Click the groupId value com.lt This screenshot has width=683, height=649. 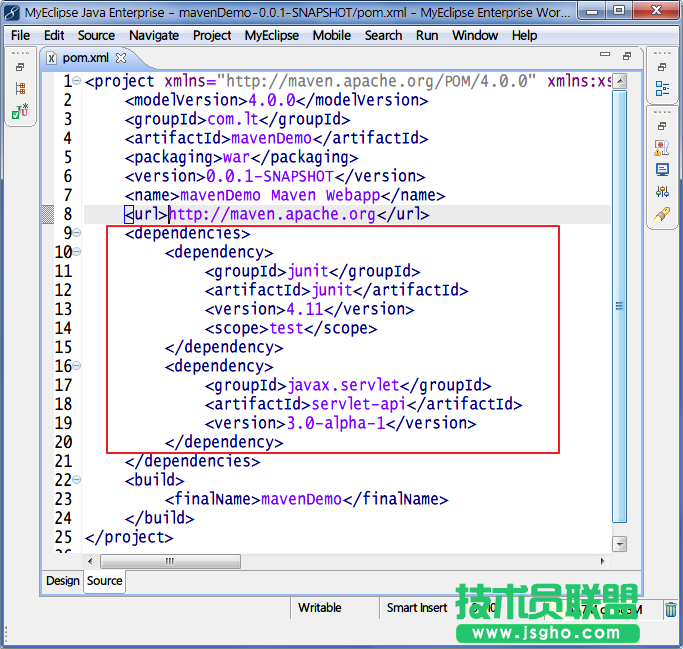pos(233,119)
